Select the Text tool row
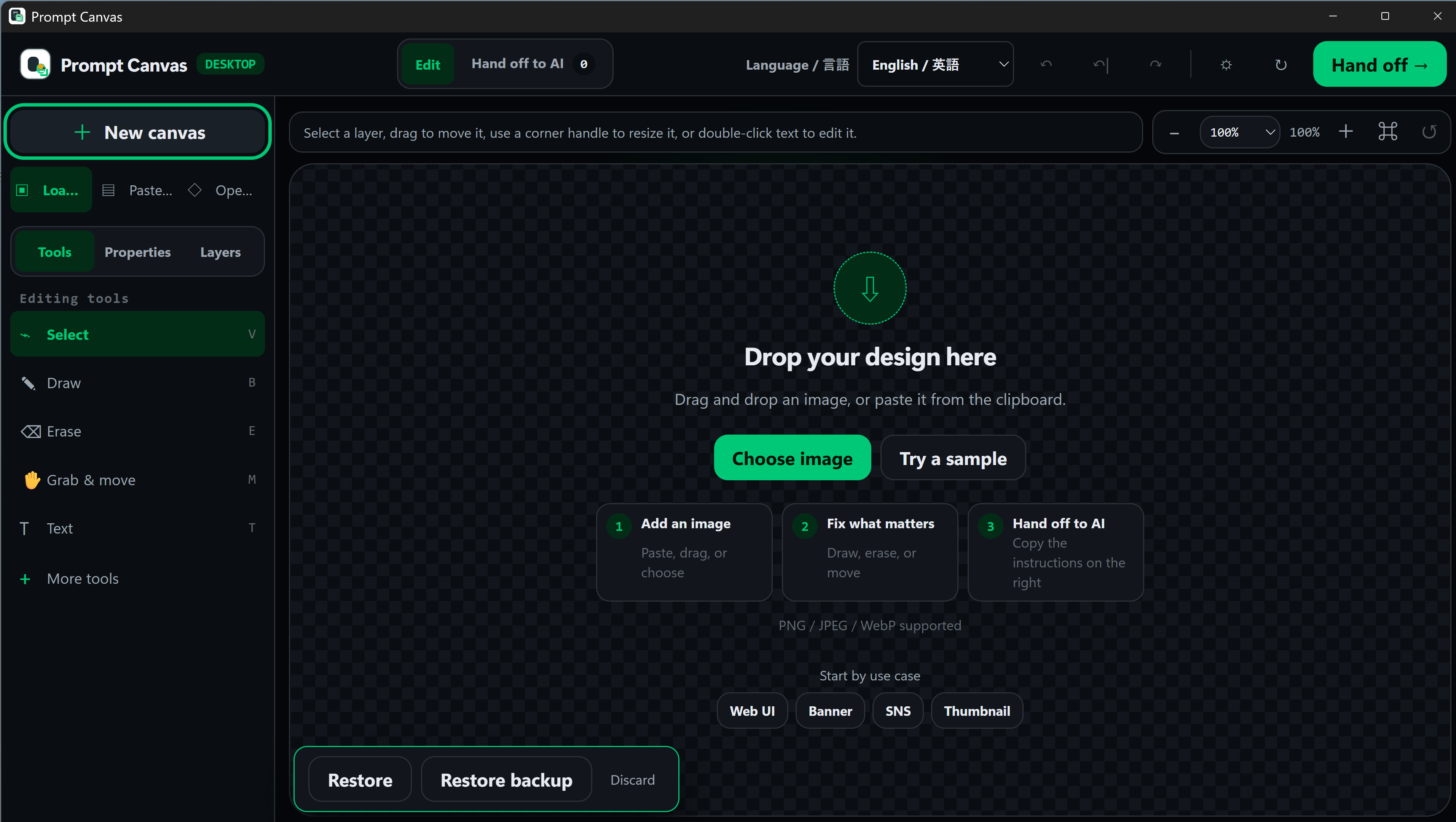Image resolution: width=1456 pixels, height=822 pixels. tap(137, 528)
